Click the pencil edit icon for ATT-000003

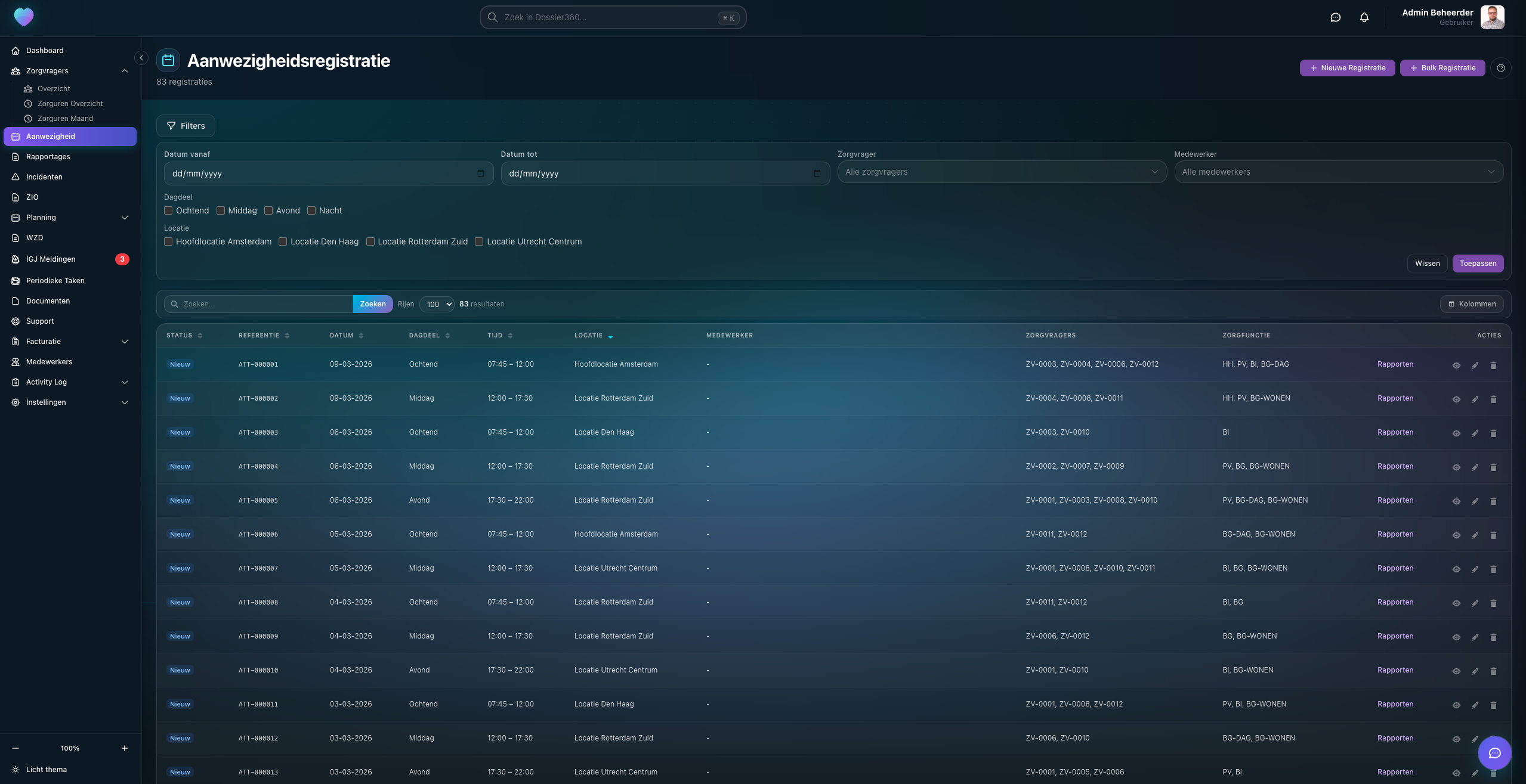coord(1475,433)
